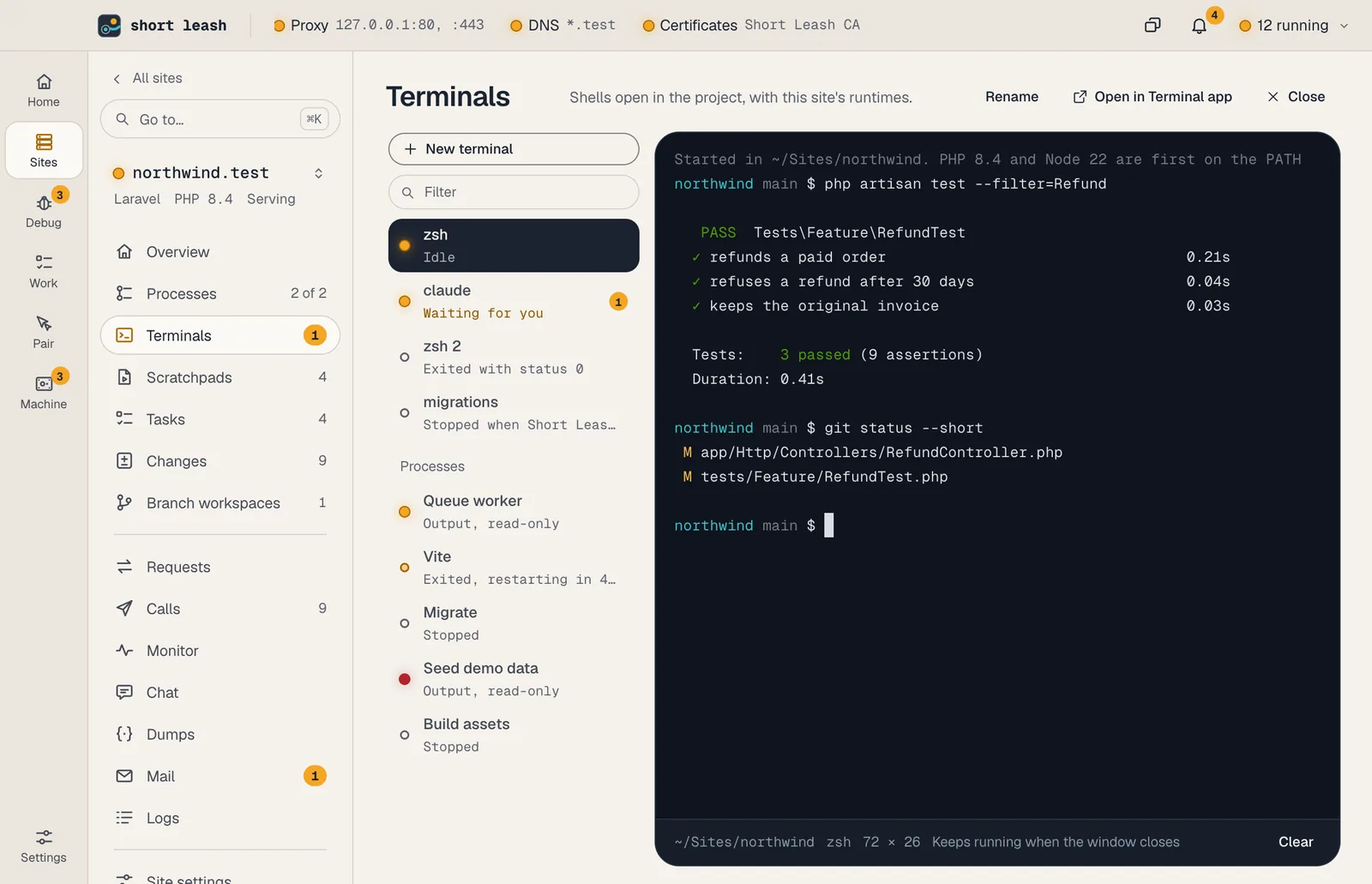Select the zsh 2 terminal

[514, 358]
